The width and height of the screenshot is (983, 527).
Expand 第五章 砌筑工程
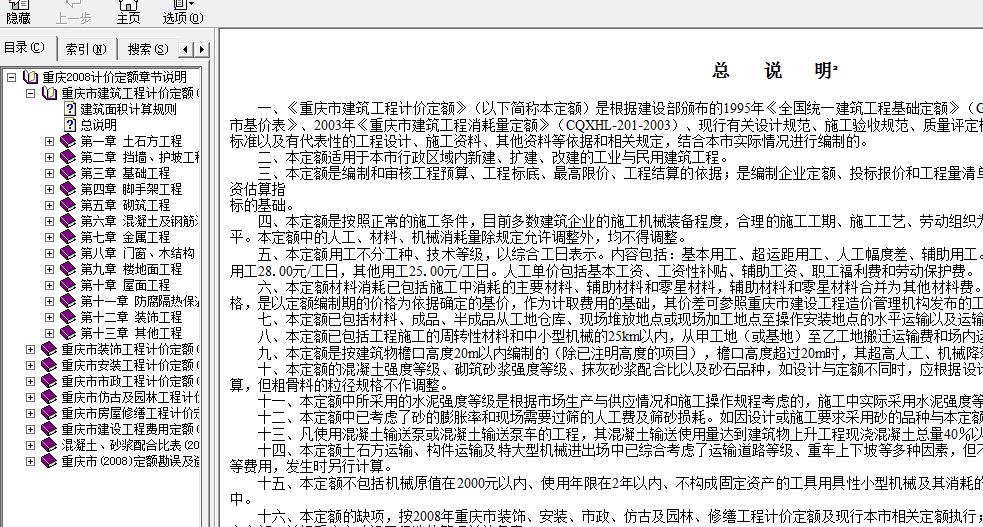(49, 205)
